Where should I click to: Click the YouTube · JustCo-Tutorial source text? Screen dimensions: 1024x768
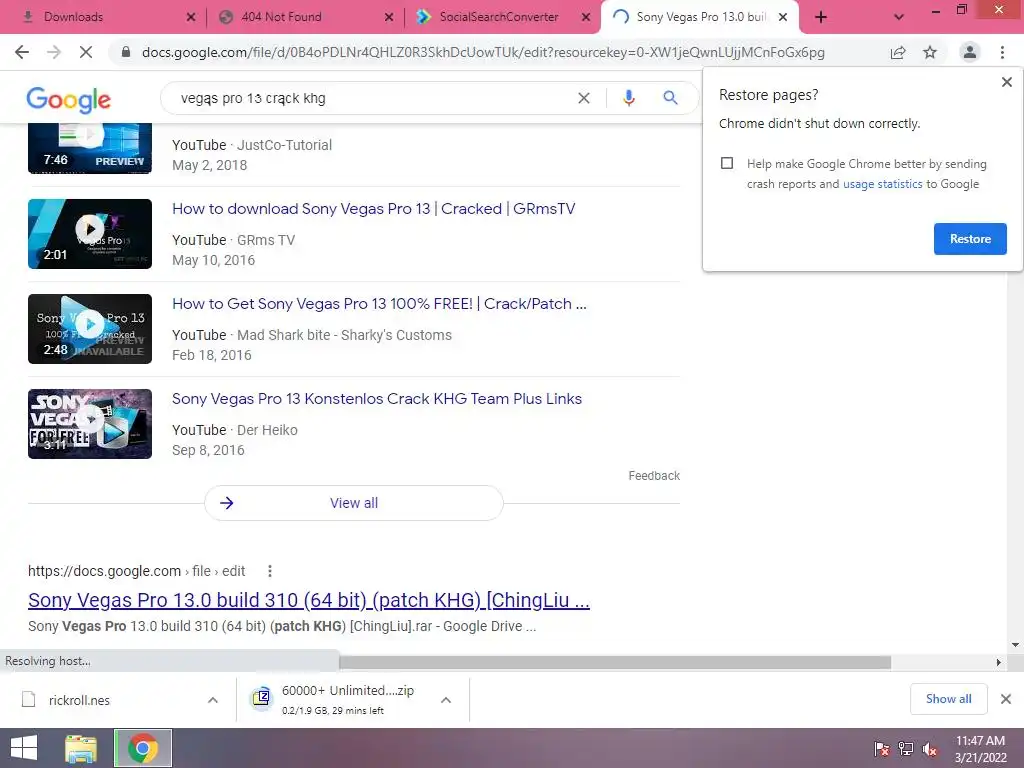click(x=251, y=145)
